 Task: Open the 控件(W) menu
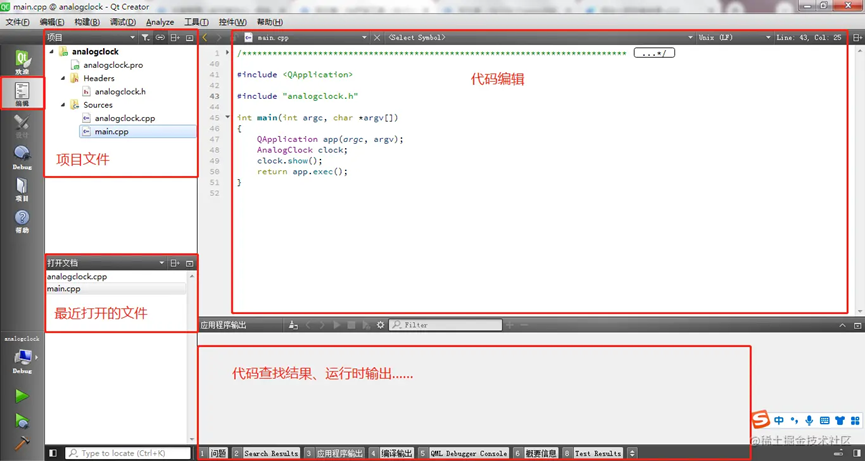point(232,22)
